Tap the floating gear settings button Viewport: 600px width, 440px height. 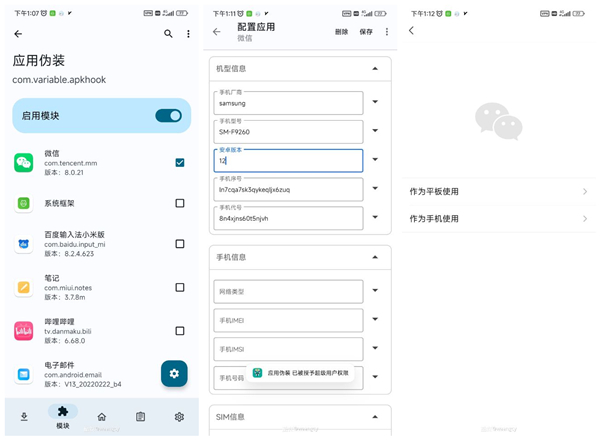click(174, 373)
